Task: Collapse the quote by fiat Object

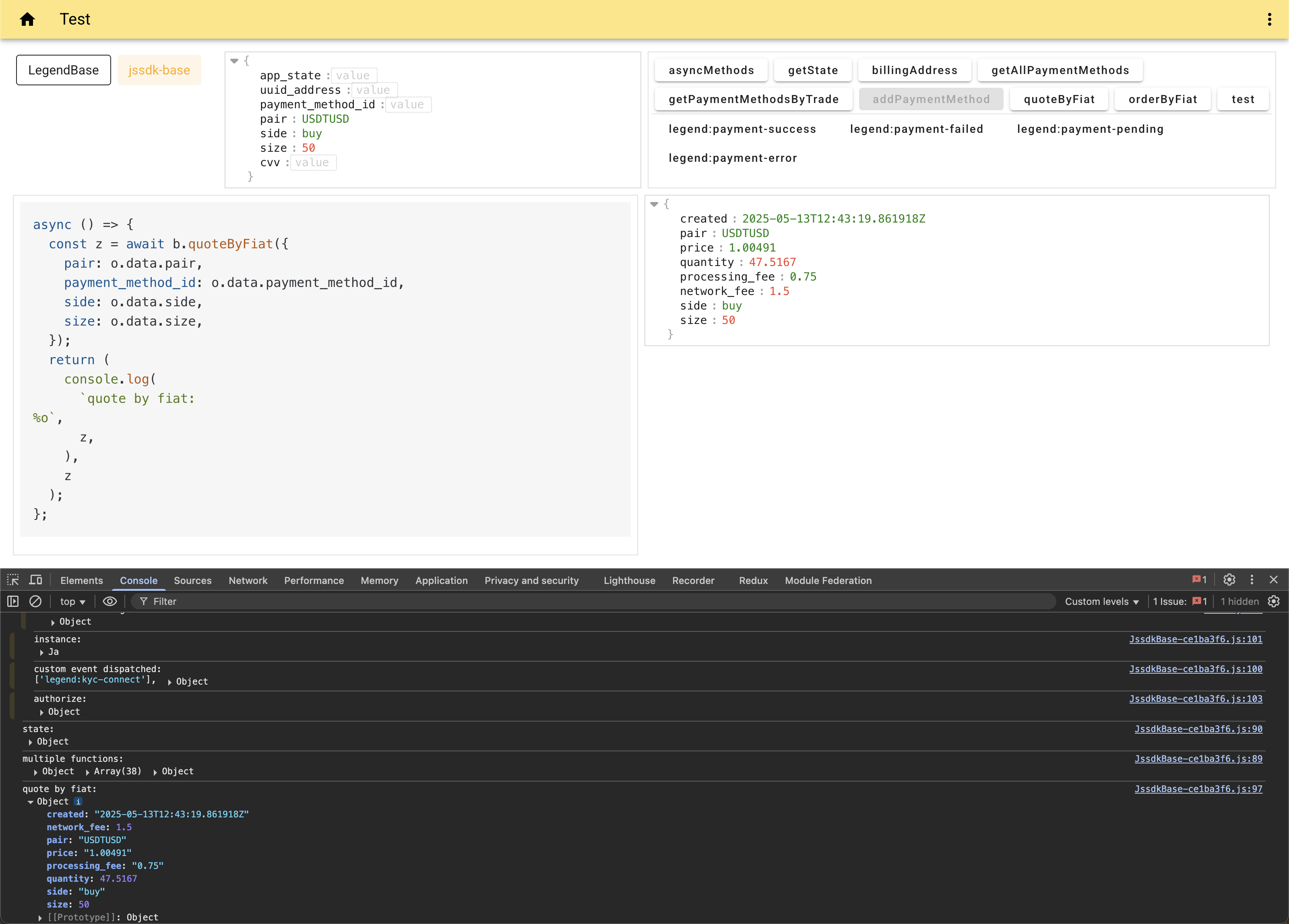Action: [31, 802]
